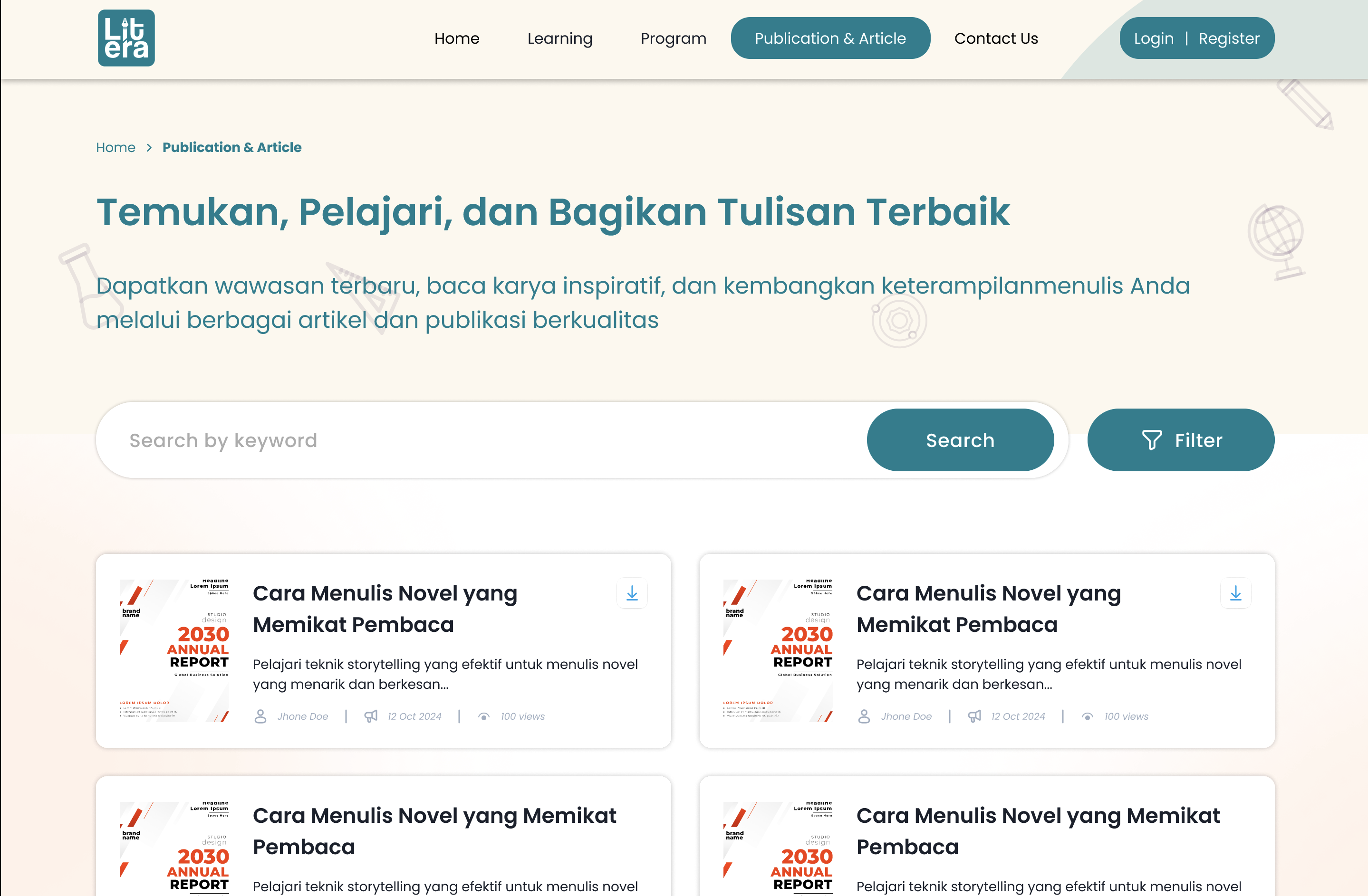Open the top-left card's annual report thumbnail
The image size is (1368, 896).
pyautogui.click(x=174, y=650)
